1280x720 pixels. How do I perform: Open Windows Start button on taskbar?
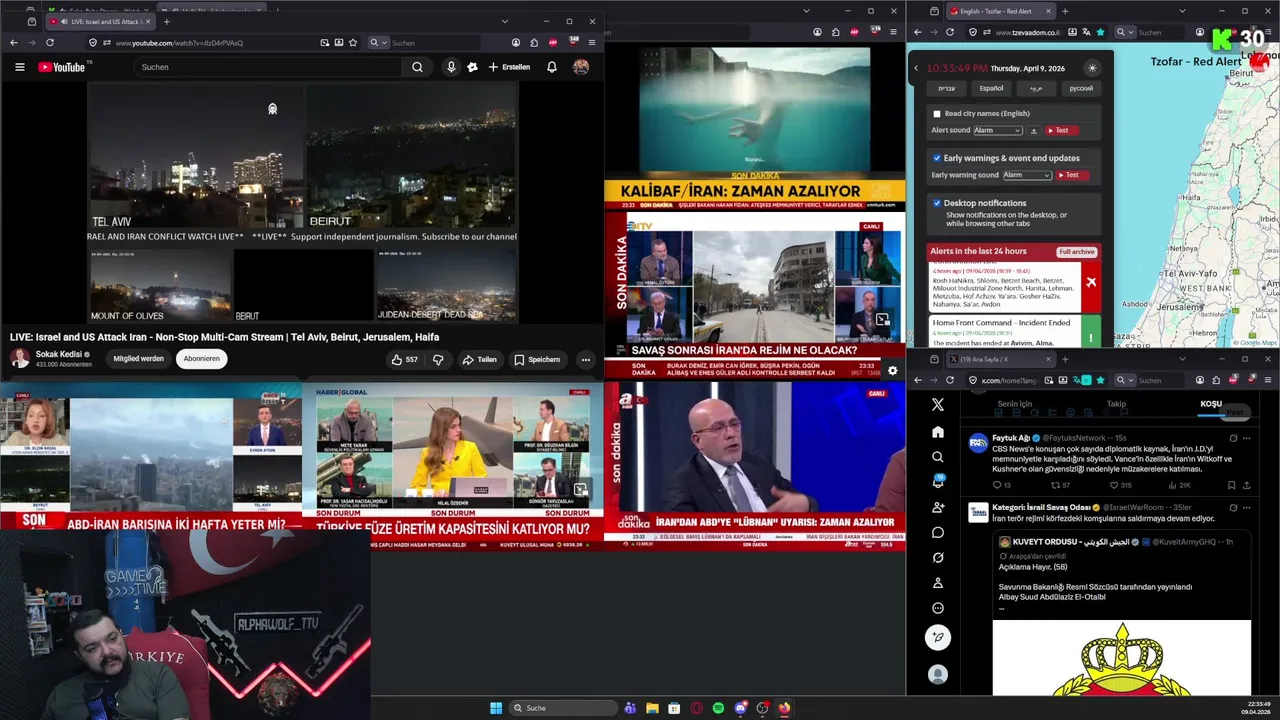[x=496, y=708]
